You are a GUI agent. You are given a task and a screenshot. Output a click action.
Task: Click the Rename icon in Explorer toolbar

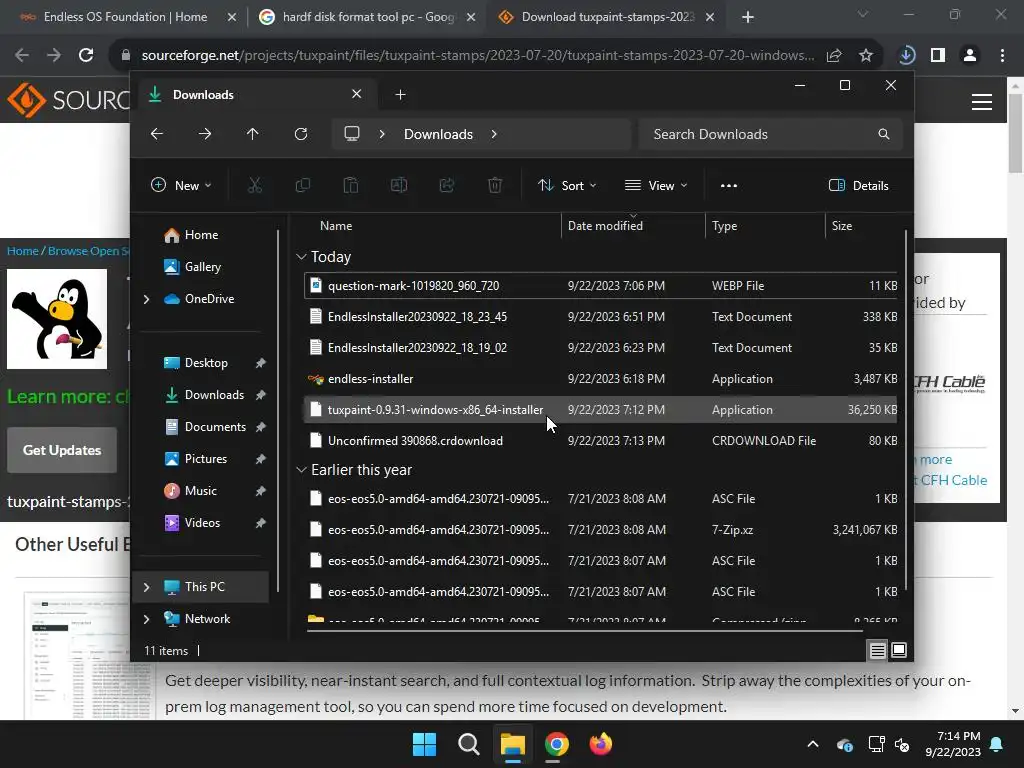[x=398, y=185]
